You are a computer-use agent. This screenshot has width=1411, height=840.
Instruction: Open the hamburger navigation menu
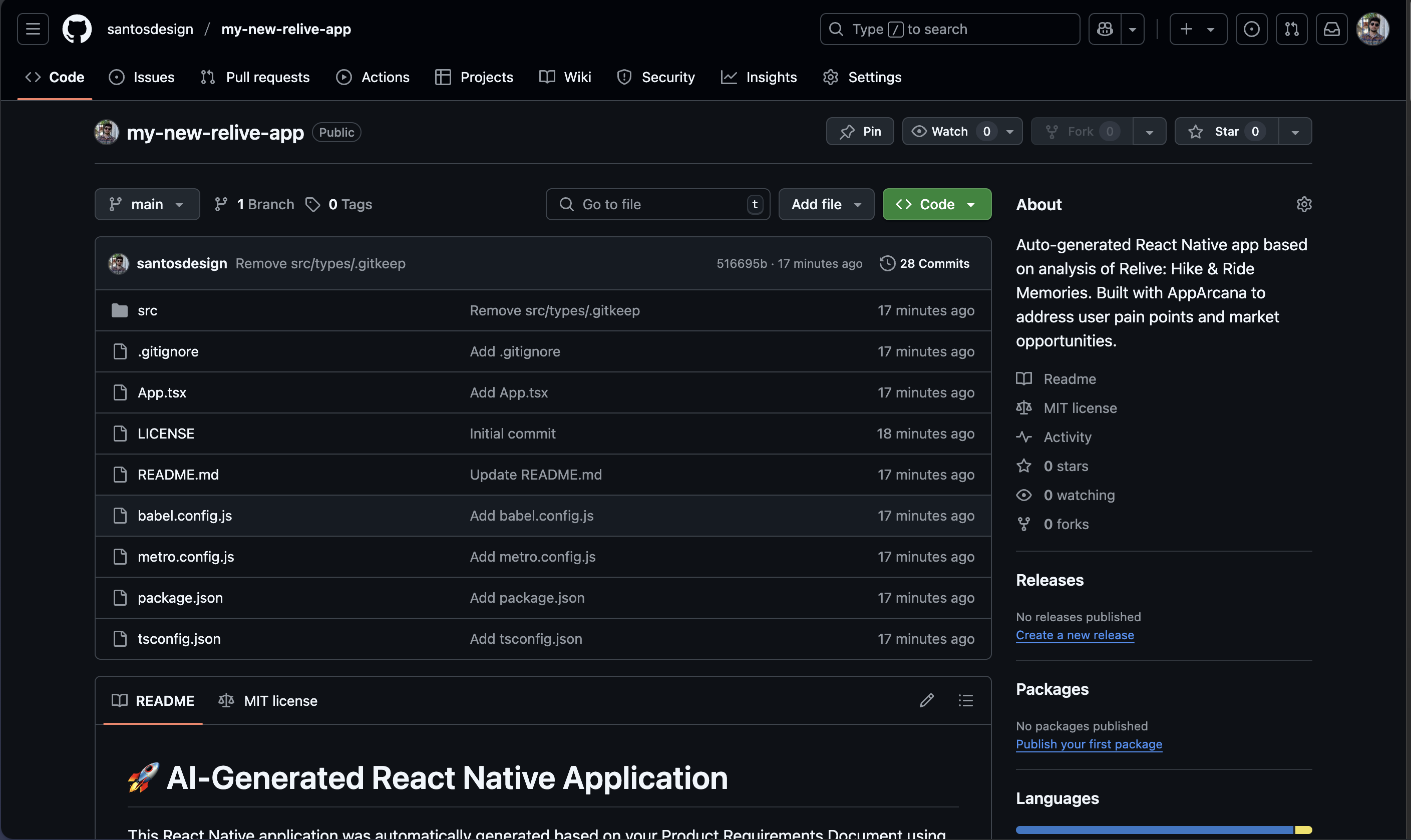(x=33, y=29)
